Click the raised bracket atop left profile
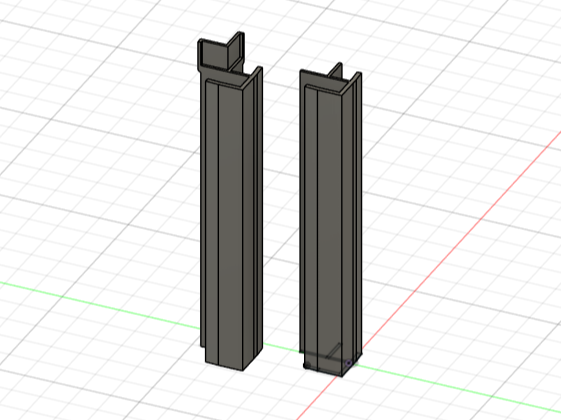This screenshot has width=561, height=420. click(x=221, y=53)
